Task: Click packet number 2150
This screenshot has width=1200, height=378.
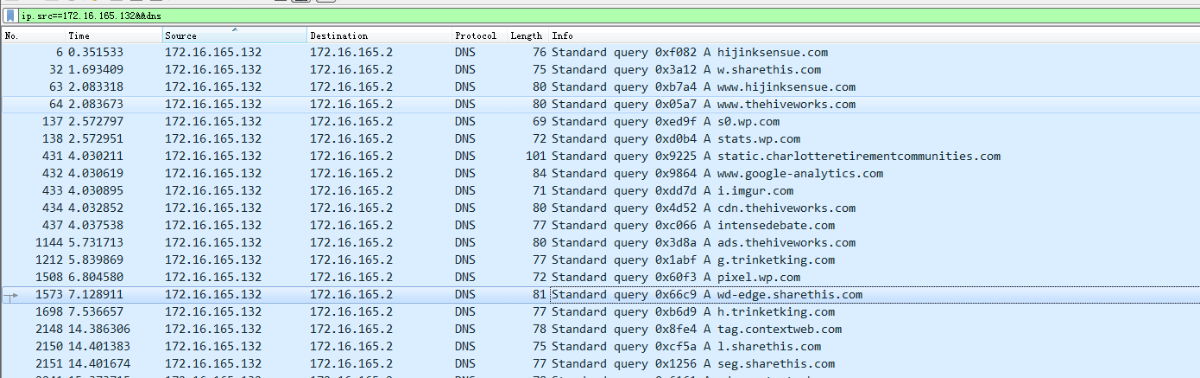Action: (x=49, y=346)
